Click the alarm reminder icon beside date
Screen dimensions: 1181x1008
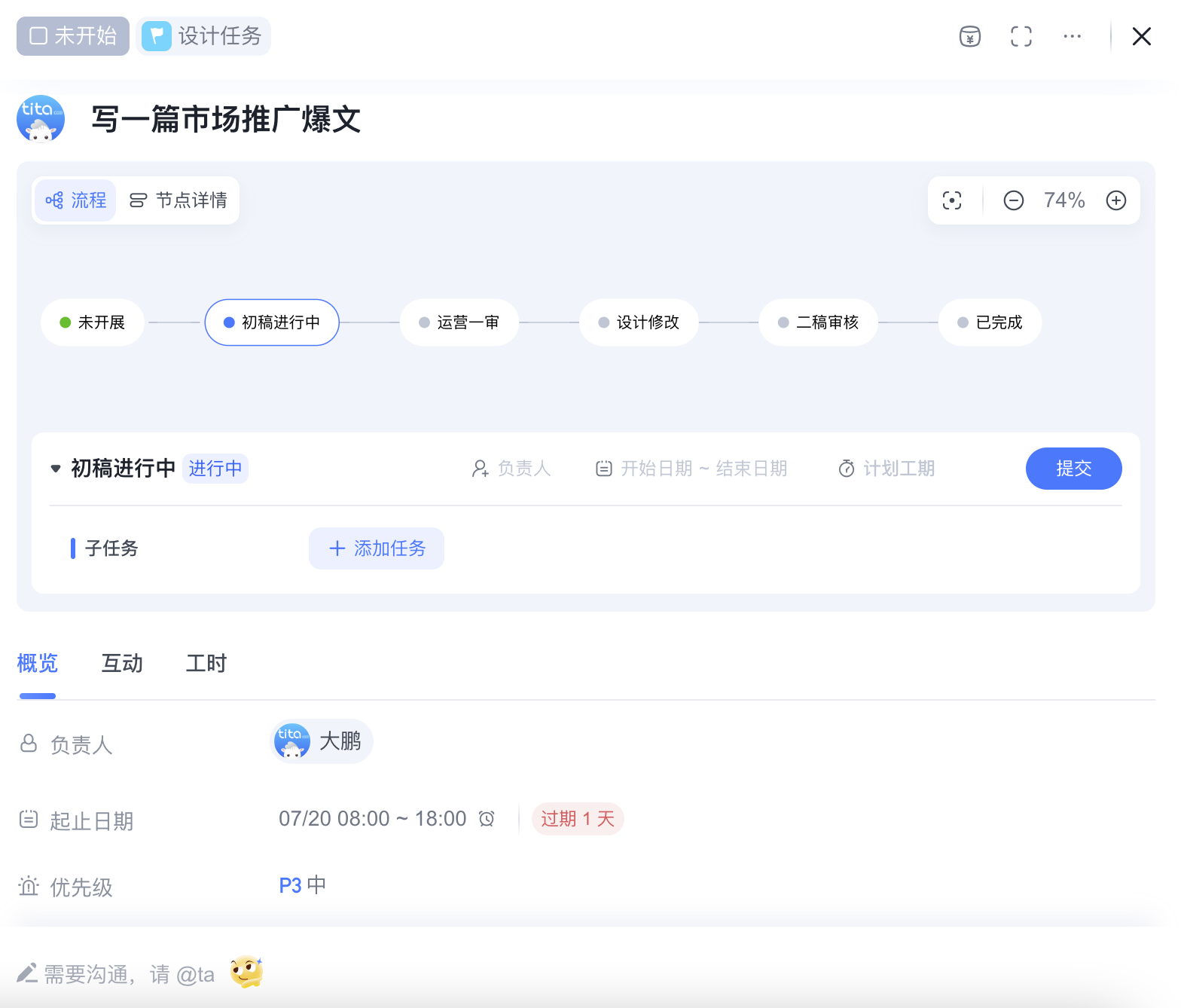[487, 819]
